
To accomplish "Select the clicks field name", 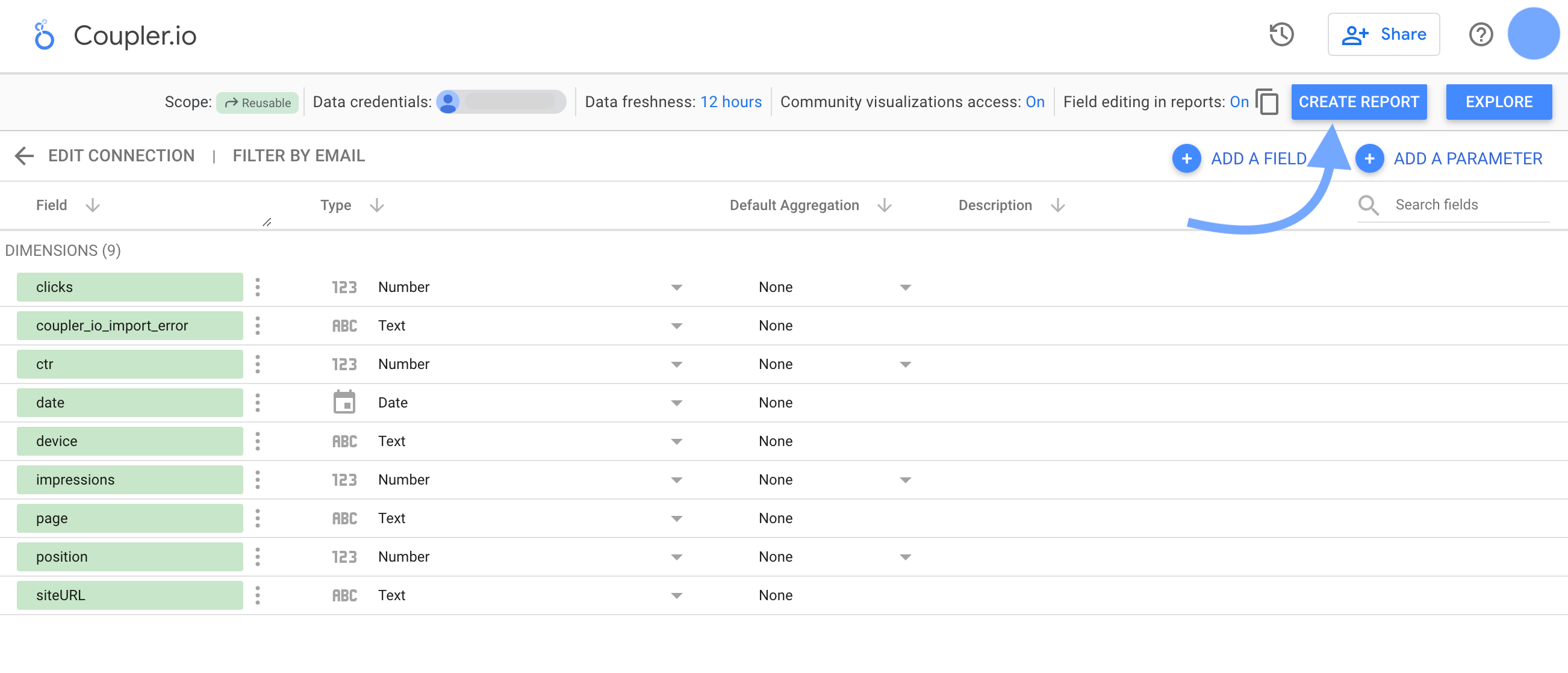I will coord(129,287).
